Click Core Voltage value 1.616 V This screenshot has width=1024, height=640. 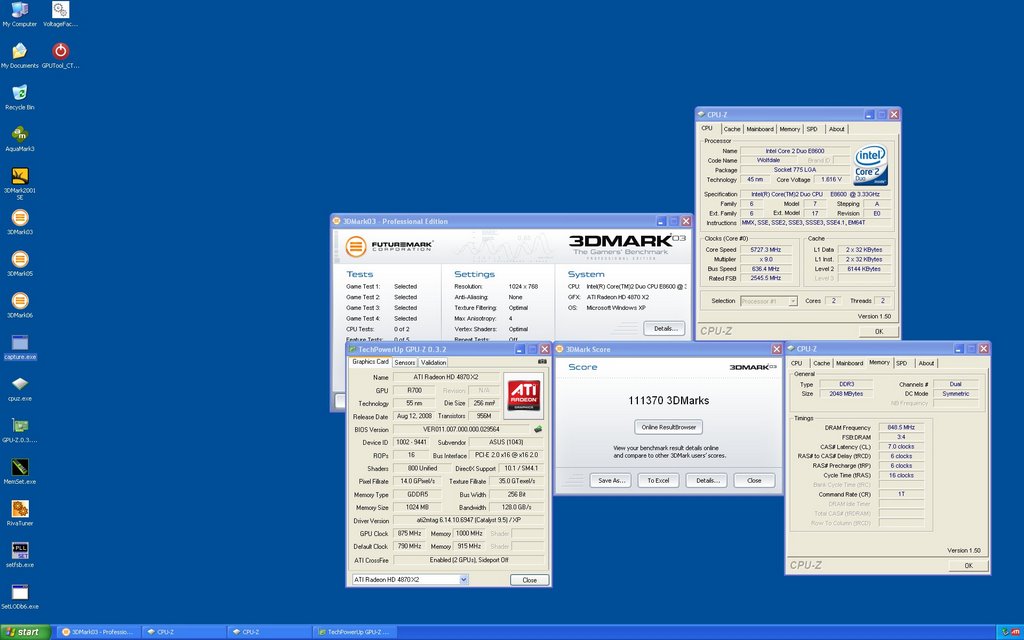(830, 180)
